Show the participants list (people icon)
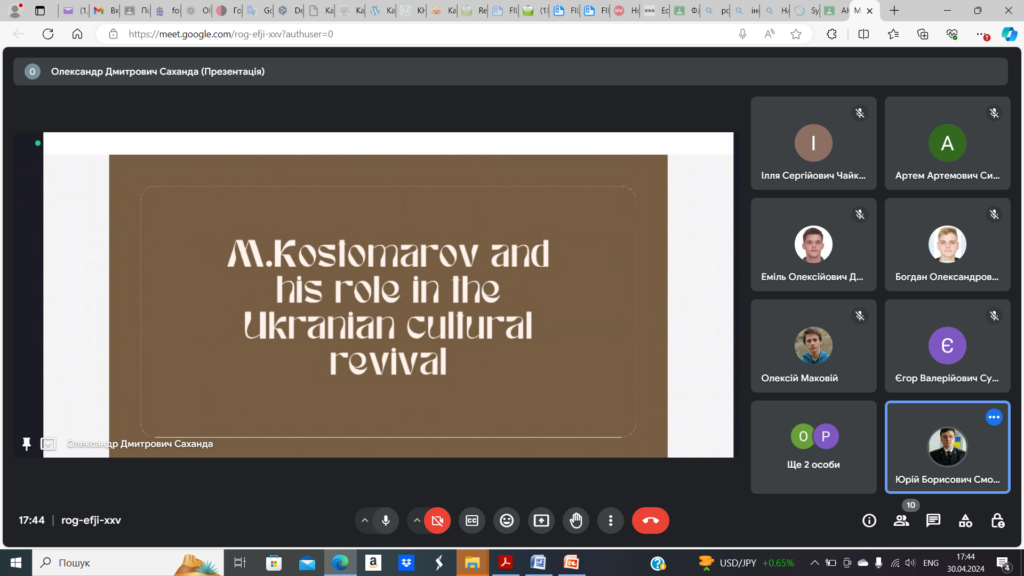This screenshot has height=576, width=1024. click(x=901, y=520)
